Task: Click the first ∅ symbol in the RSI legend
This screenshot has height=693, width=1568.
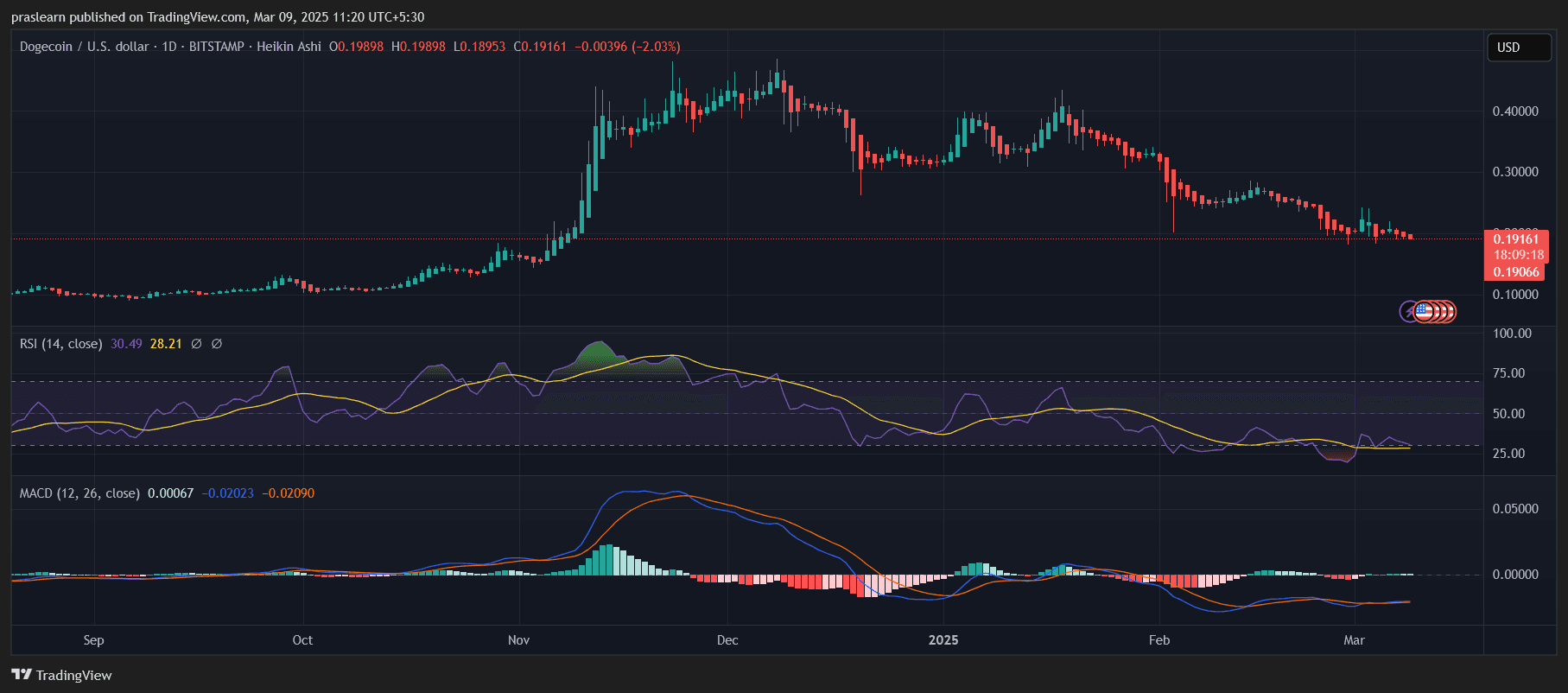Action: click(196, 344)
